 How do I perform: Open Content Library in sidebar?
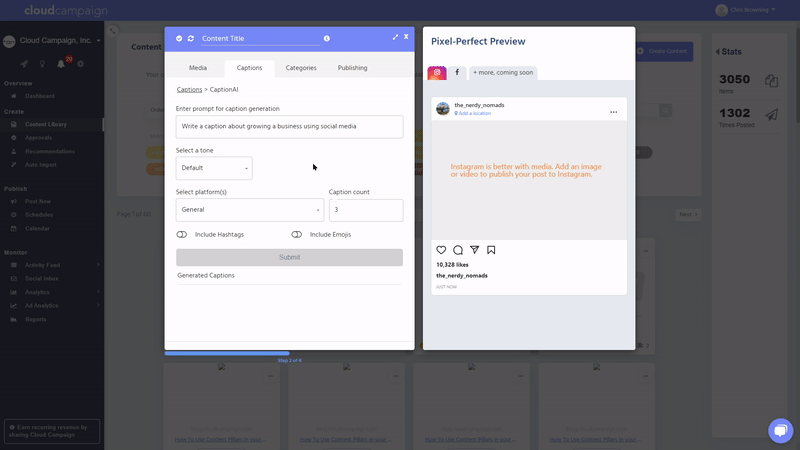[46, 124]
